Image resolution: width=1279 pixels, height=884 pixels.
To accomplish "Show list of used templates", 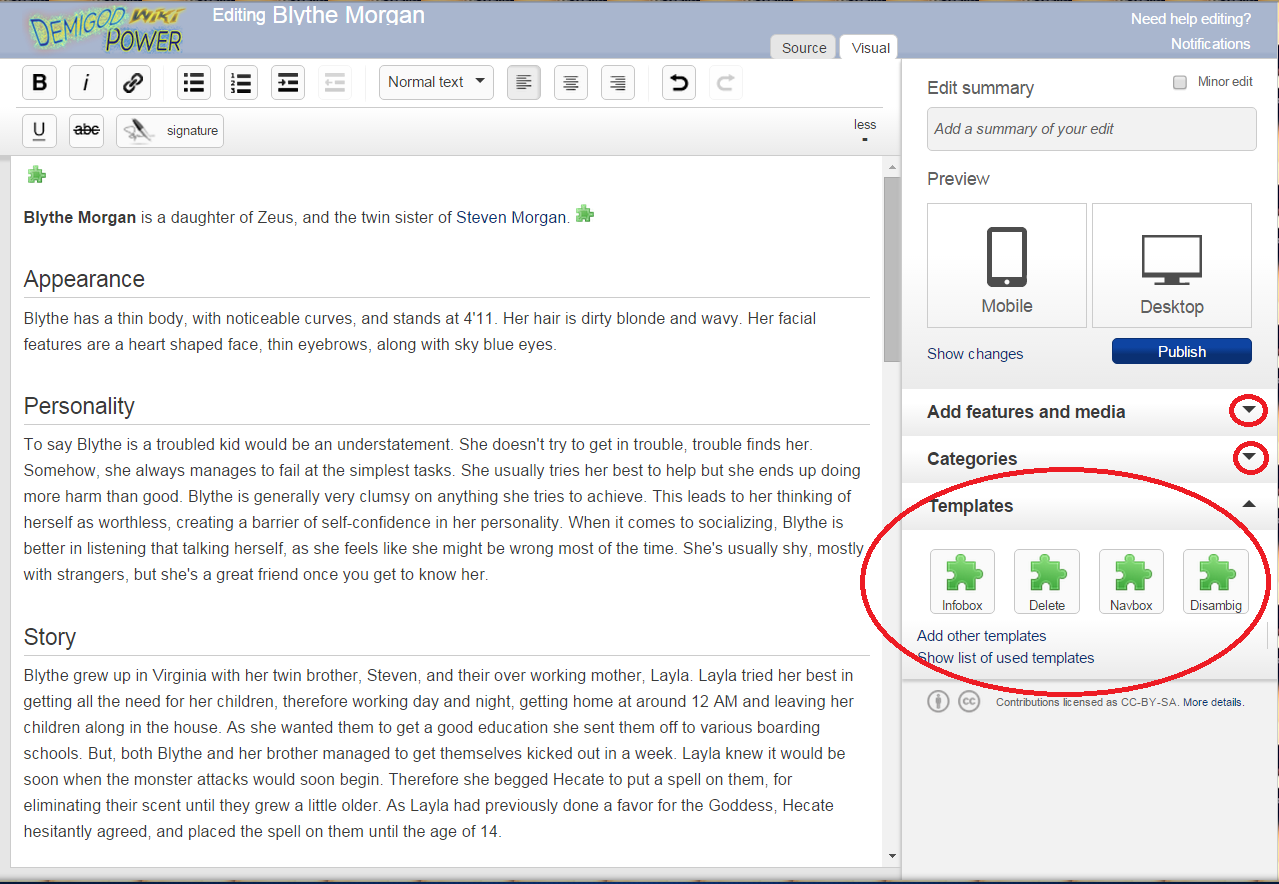I will (x=1006, y=658).
